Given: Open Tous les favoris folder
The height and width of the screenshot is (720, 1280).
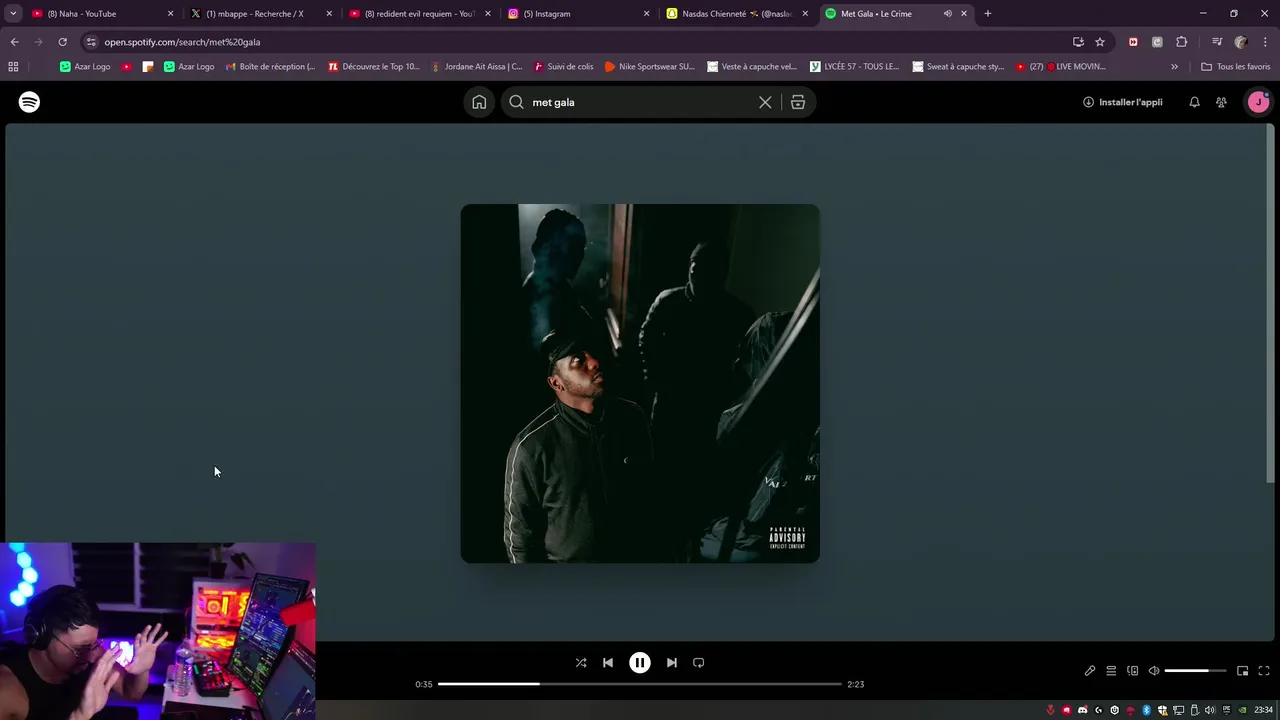Looking at the screenshot, I should tap(1236, 67).
